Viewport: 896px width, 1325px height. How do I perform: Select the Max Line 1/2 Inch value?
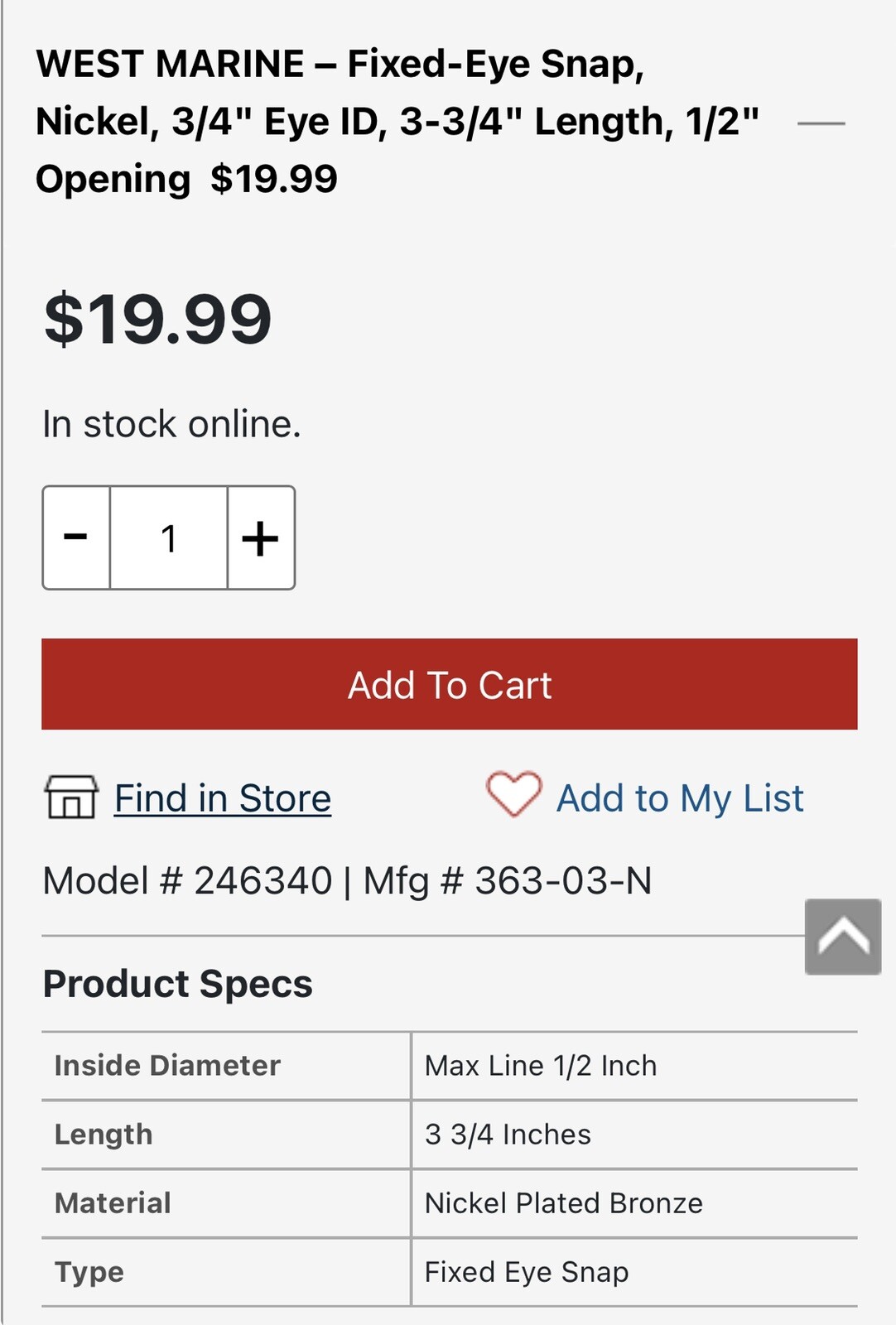(541, 1066)
